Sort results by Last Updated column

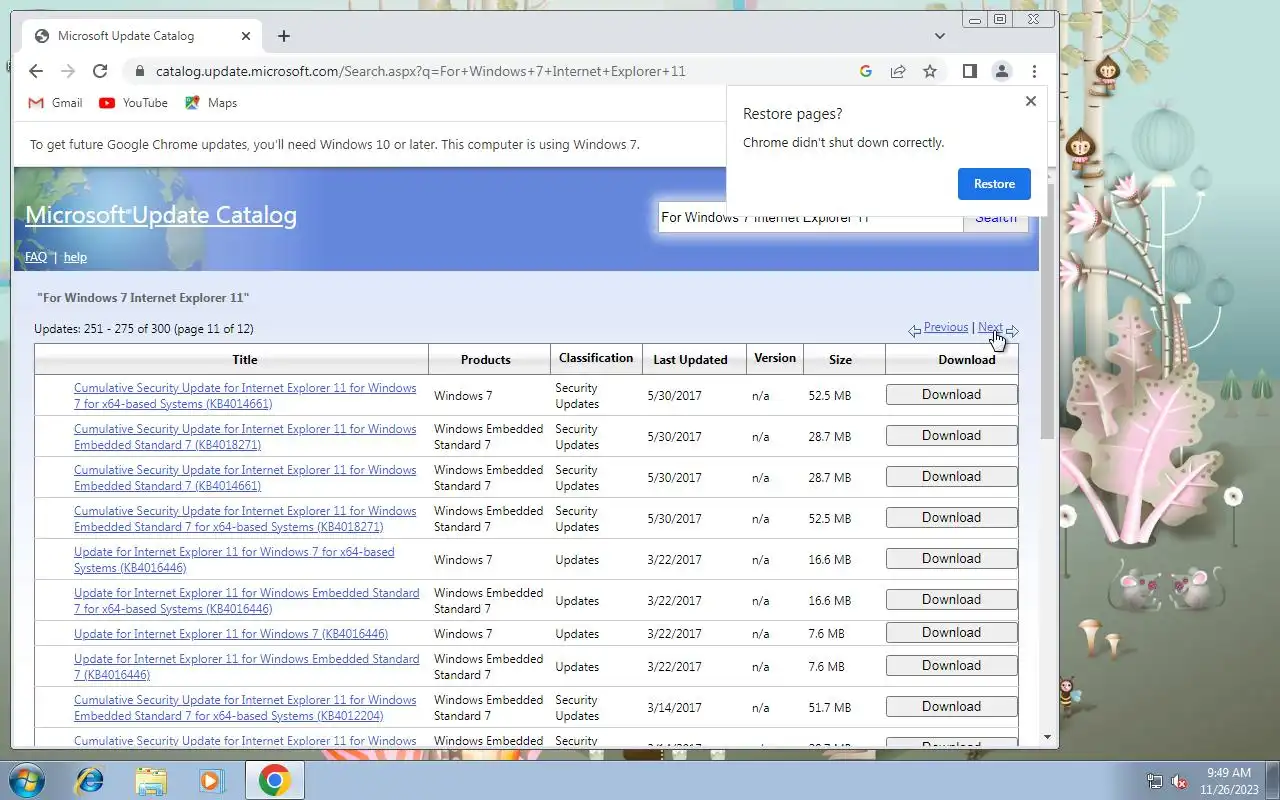(690, 360)
